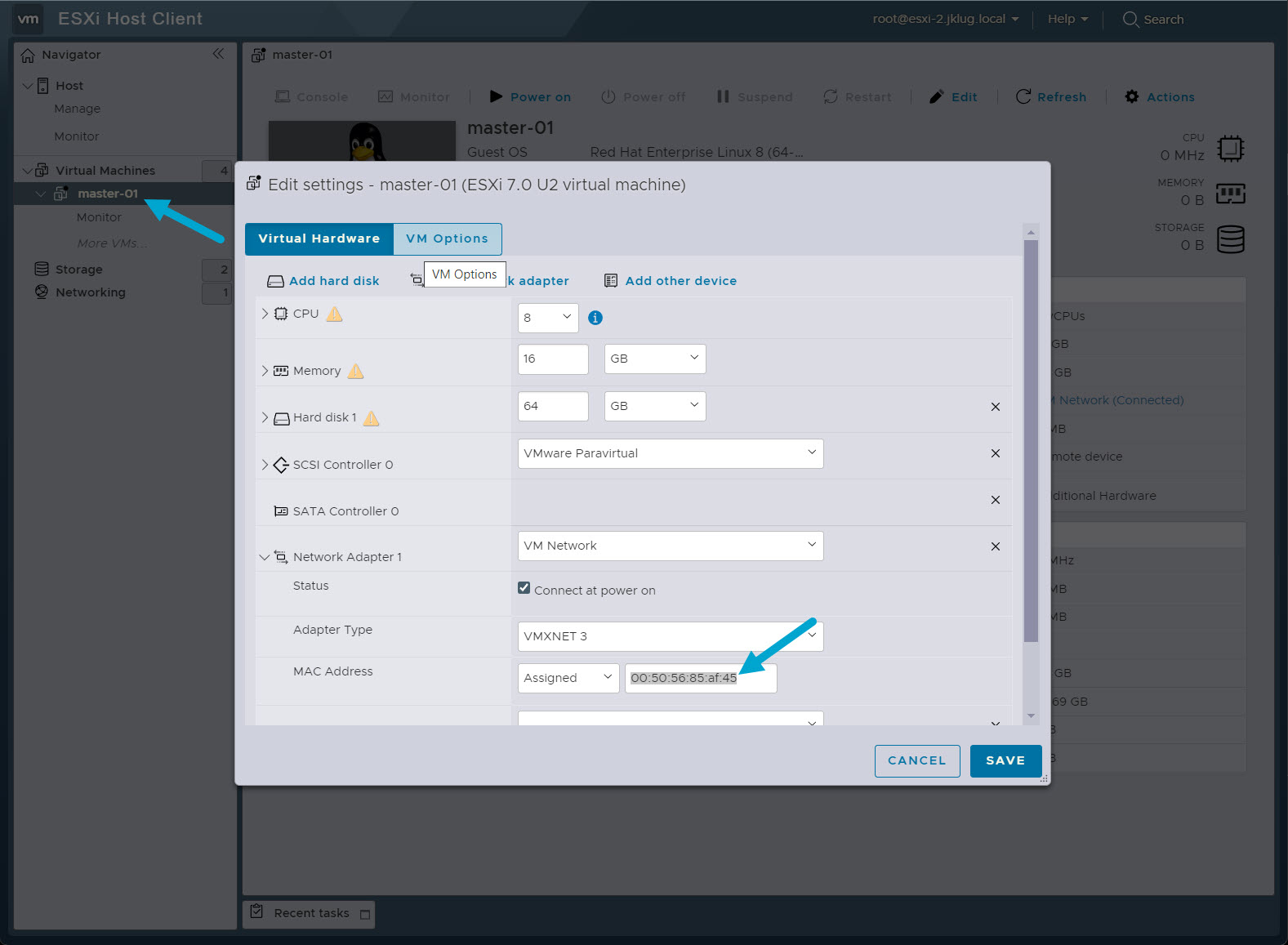Click Add other device
The height and width of the screenshot is (945, 1288).
(670, 281)
